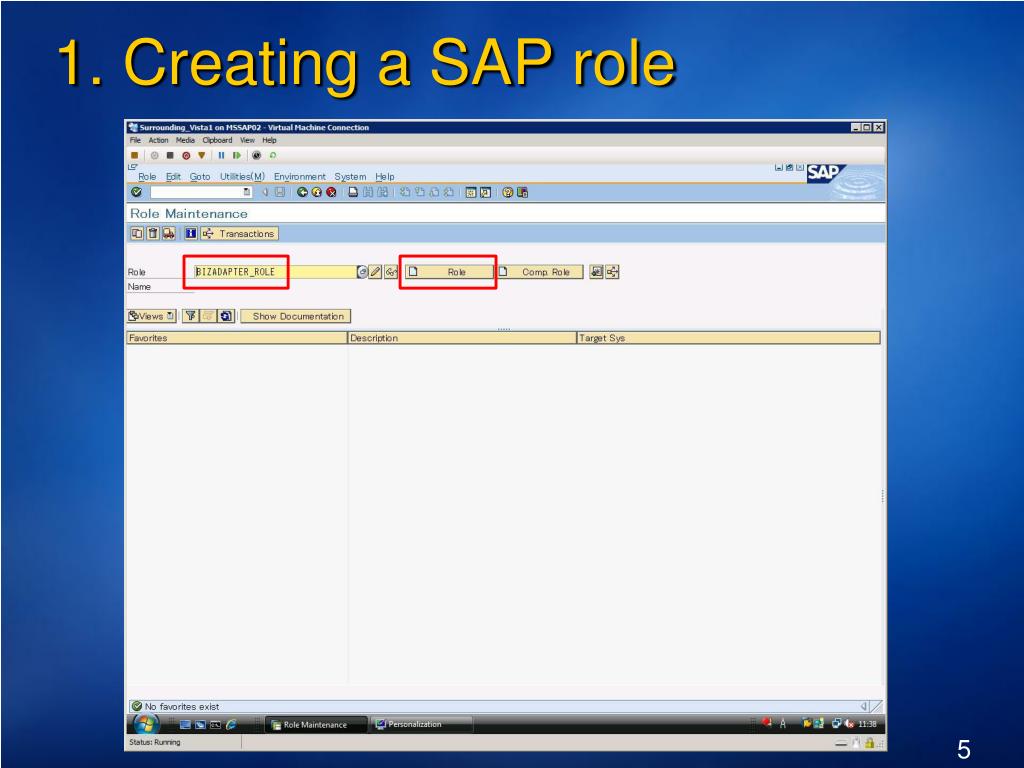Click the yellow Exit up-arrow icon
This screenshot has width=1024, height=768.
[317, 192]
